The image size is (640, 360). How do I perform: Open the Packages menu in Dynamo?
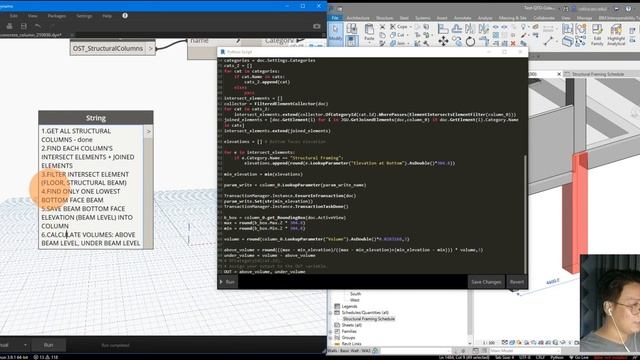[57, 16]
